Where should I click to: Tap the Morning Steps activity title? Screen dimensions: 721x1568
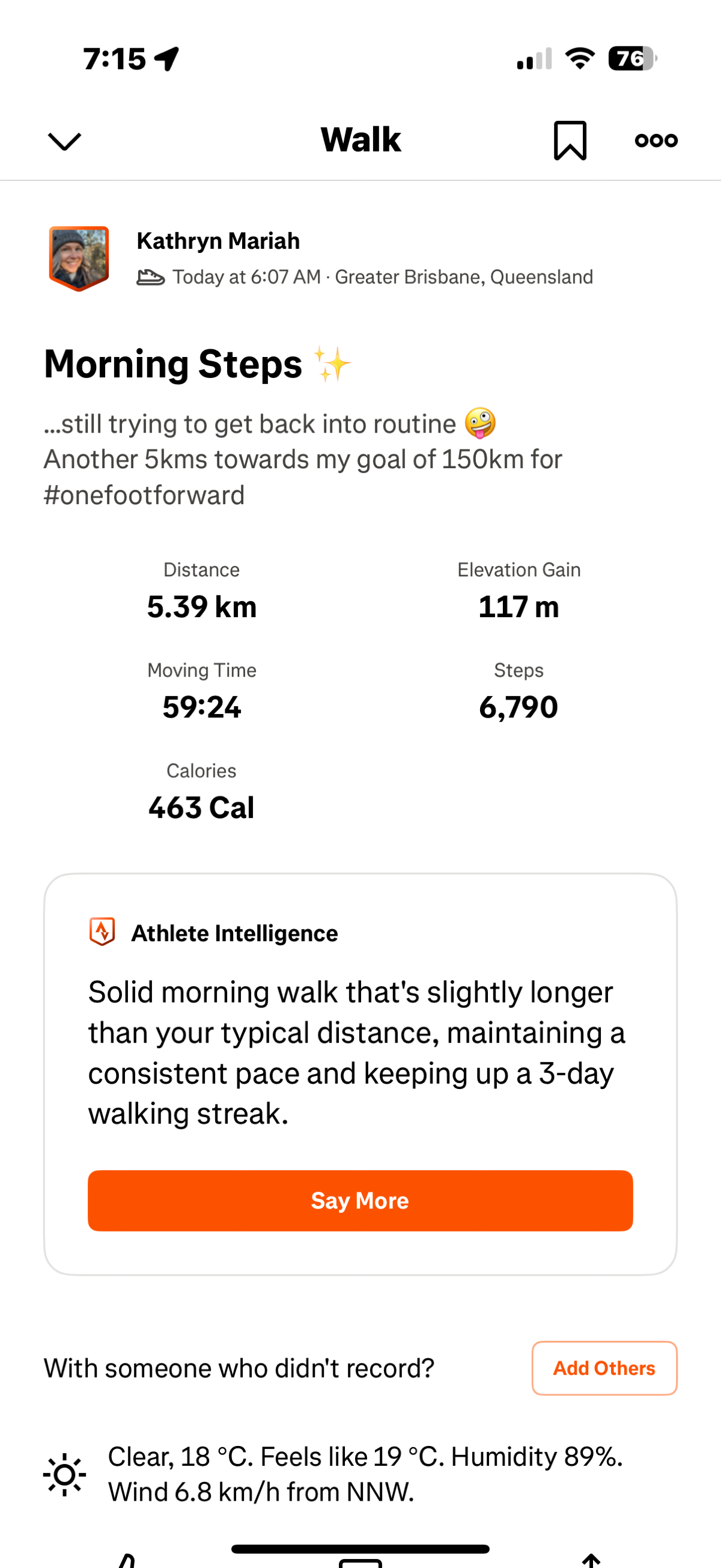(x=174, y=365)
